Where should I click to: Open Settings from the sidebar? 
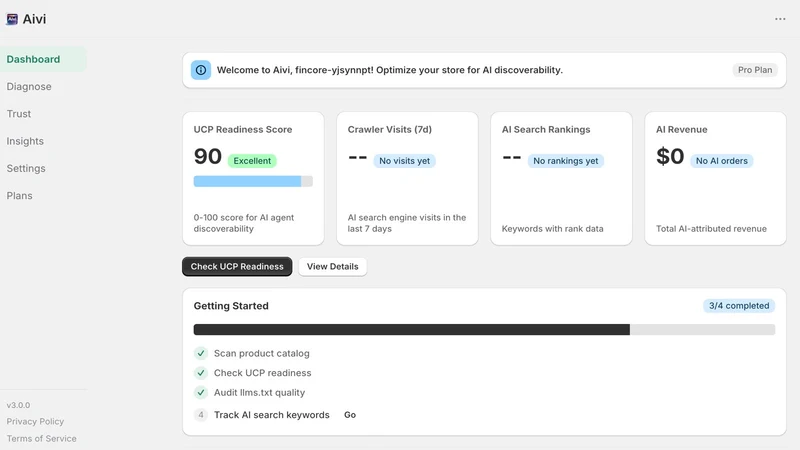click(x=26, y=168)
